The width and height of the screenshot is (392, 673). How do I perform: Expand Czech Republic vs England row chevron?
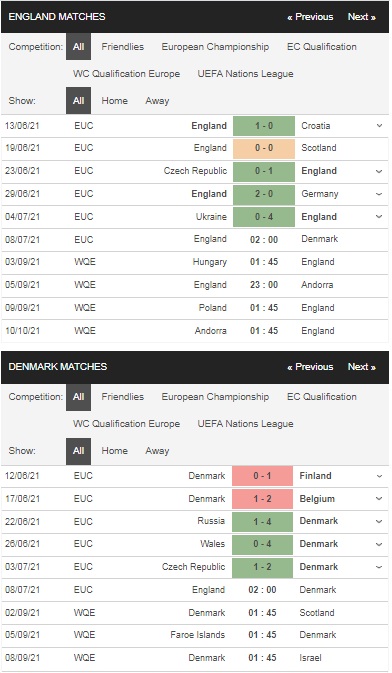(379, 171)
